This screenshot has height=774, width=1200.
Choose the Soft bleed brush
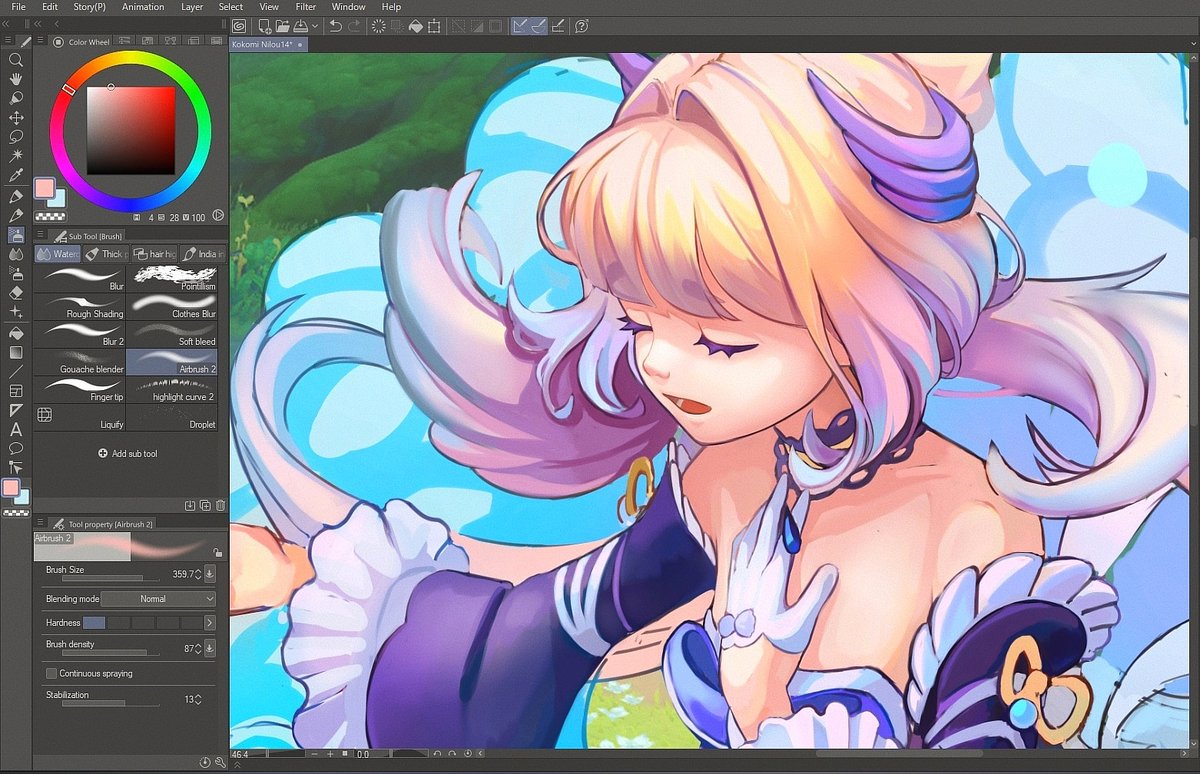(173, 334)
